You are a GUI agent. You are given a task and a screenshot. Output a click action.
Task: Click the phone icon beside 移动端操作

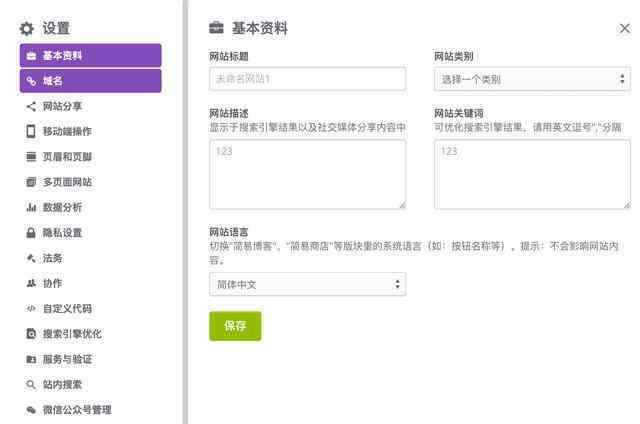31,131
